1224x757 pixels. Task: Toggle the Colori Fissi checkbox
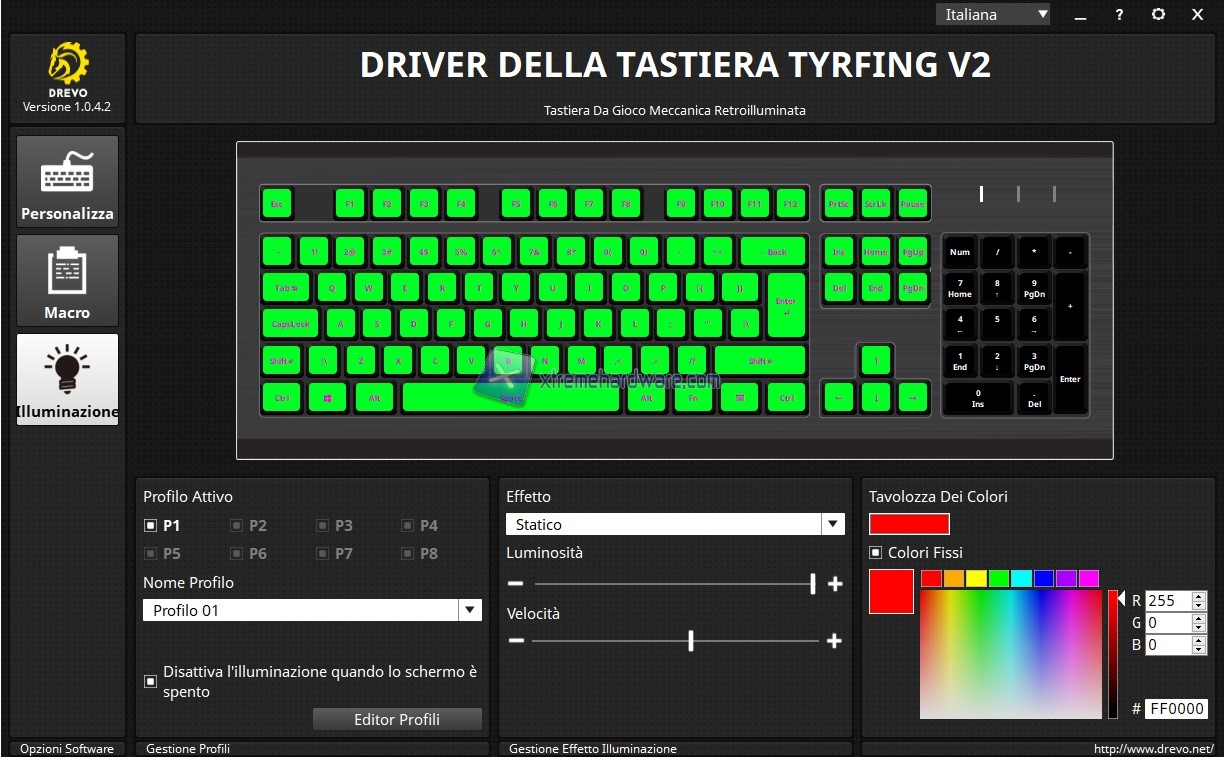tap(876, 553)
